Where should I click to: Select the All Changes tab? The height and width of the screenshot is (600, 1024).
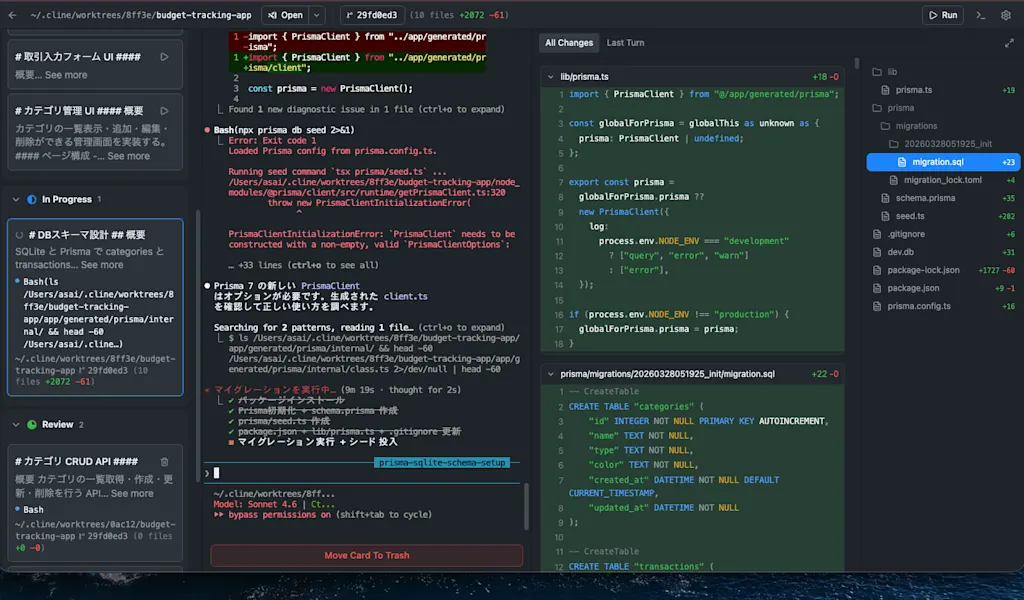tap(569, 42)
